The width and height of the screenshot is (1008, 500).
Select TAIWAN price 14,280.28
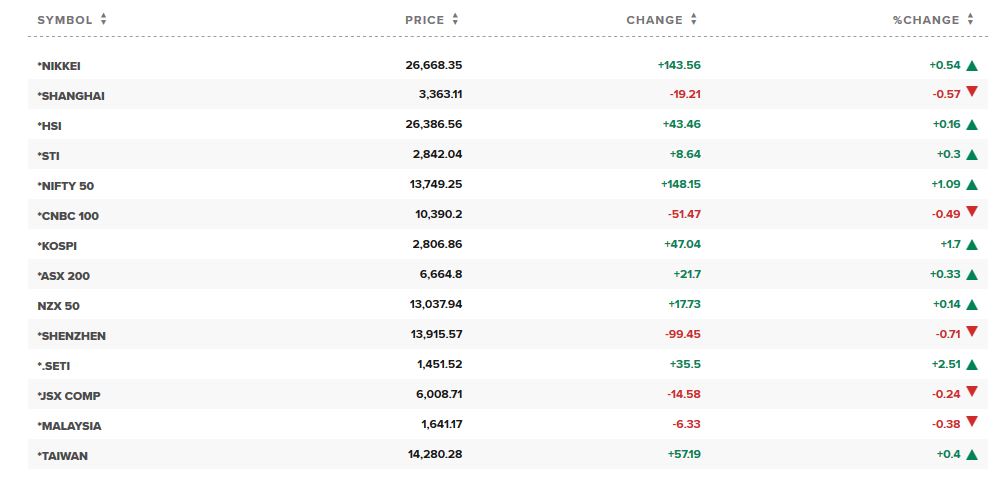click(x=435, y=454)
